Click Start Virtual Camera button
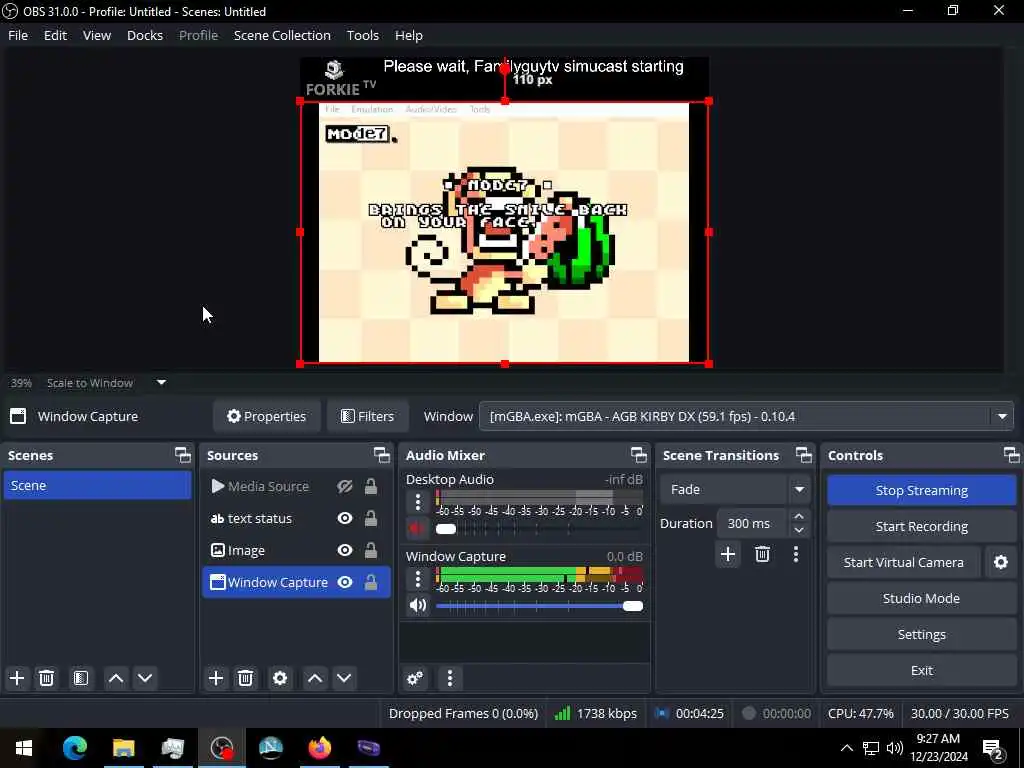 904,562
